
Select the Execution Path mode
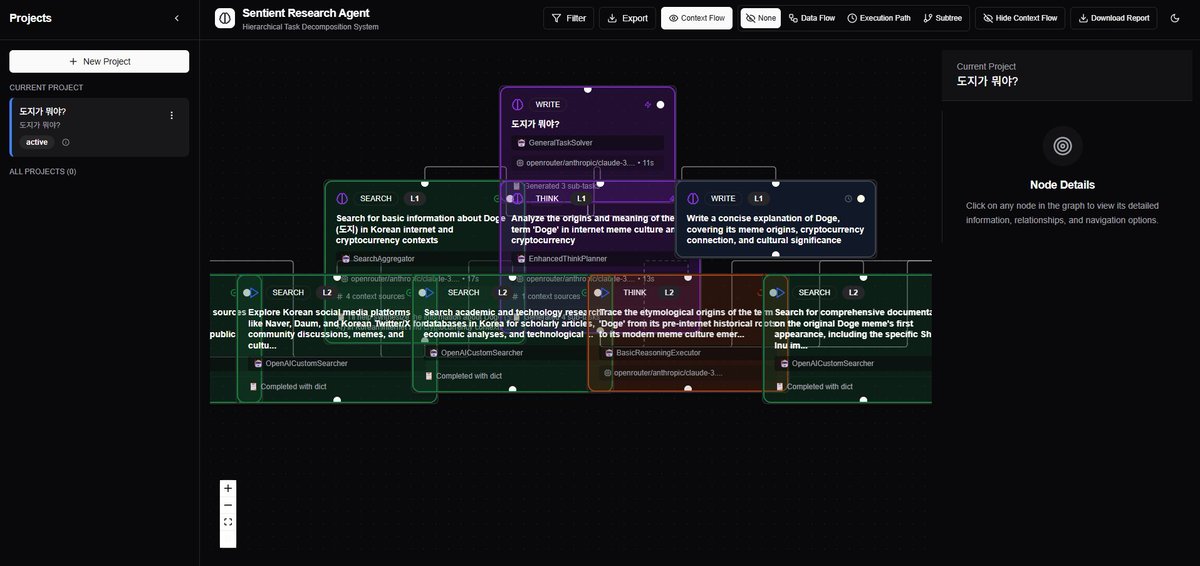pyautogui.click(x=879, y=18)
